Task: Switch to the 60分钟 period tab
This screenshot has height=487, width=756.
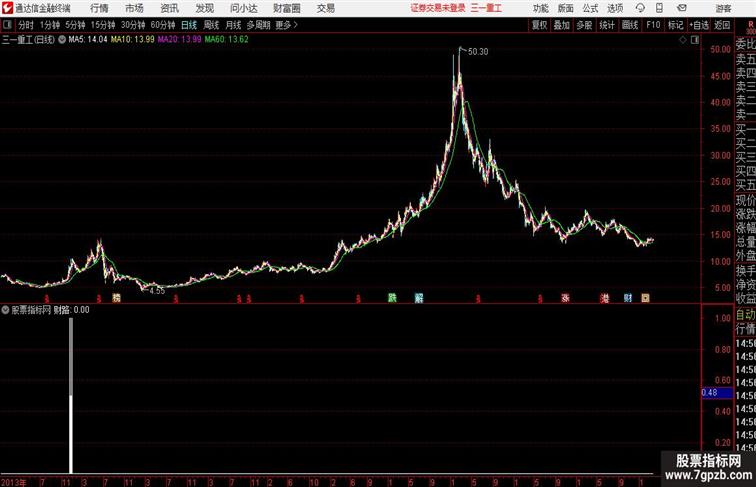Action: pyautogui.click(x=162, y=25)
